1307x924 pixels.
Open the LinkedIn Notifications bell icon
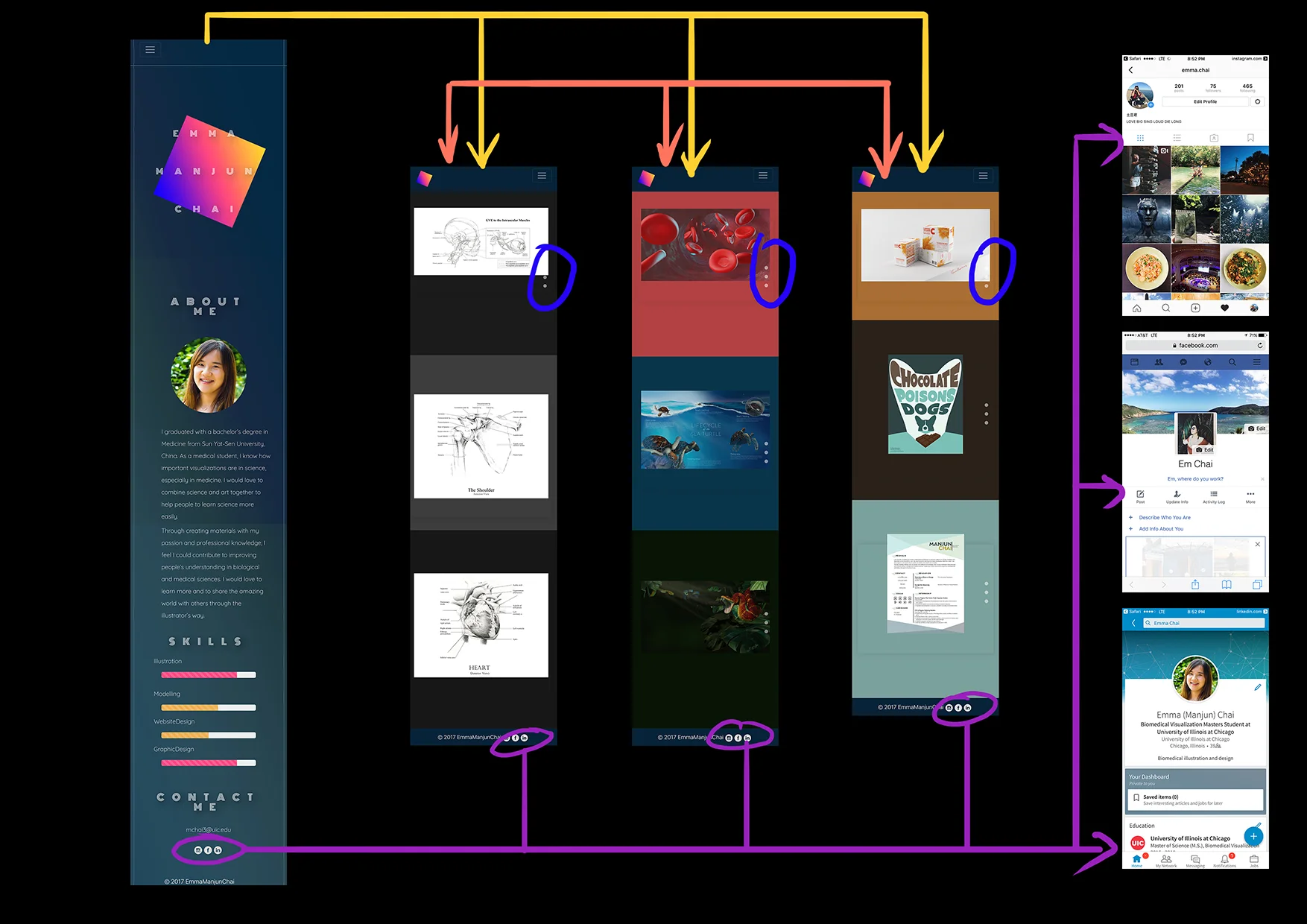coord(1225,860)
